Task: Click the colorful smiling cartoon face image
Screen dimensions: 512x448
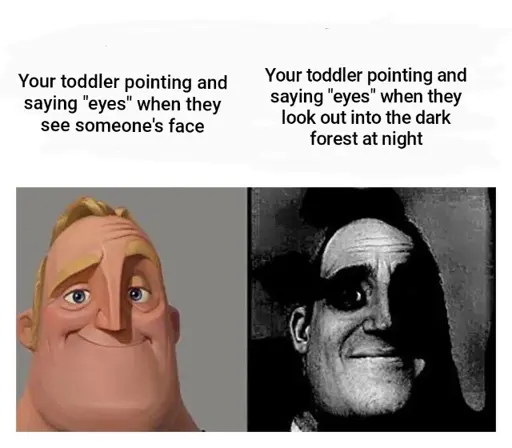Action: click(x=131, y=309)
